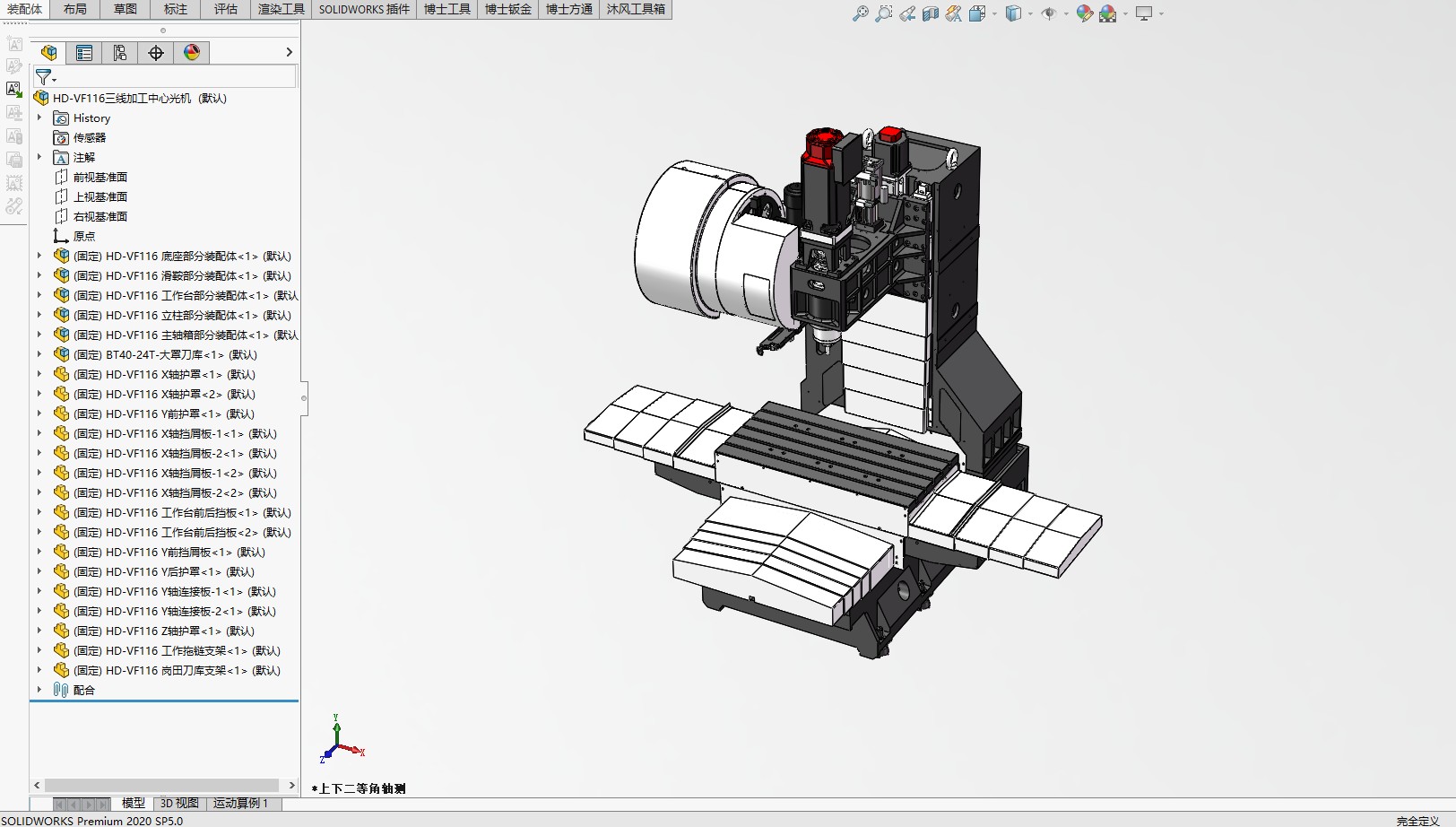The height and width of the screenshot is (827, 1456).
Task: Switch to the 布局 ribbon tab
Action: click(75, 9)
